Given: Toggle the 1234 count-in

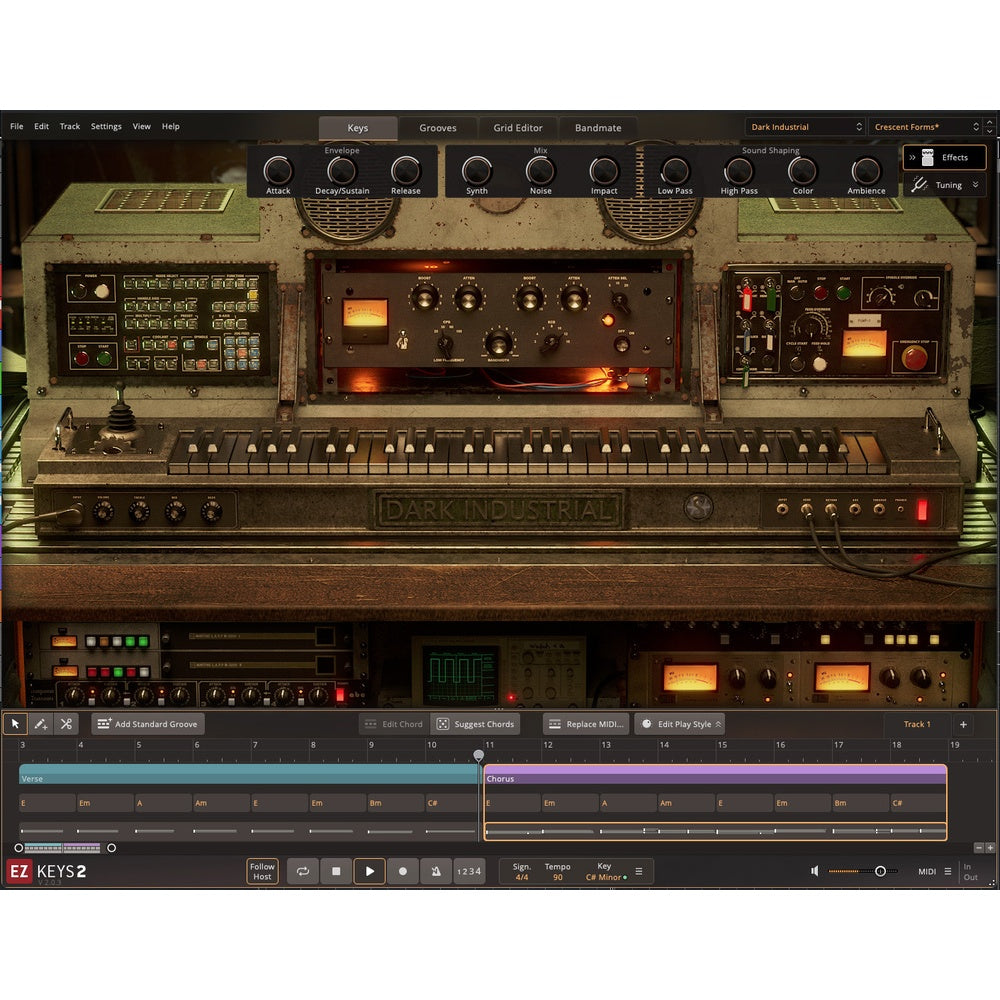Looking at the screenshot, I should tap(468, 871).
